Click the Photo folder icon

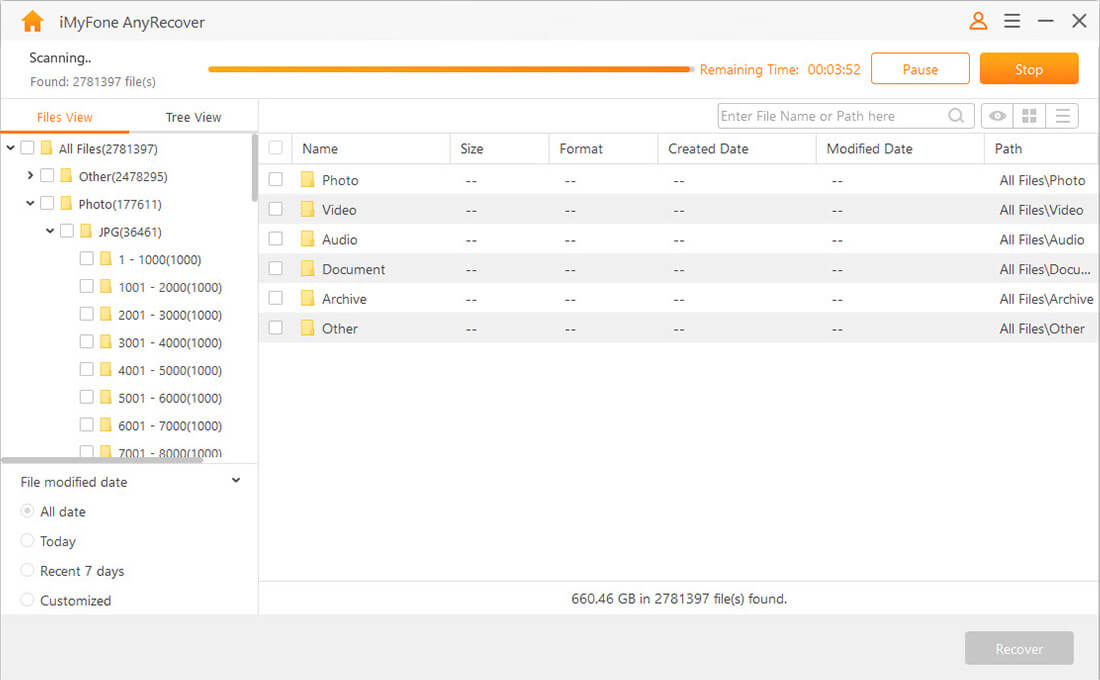(x=307, y=180)
